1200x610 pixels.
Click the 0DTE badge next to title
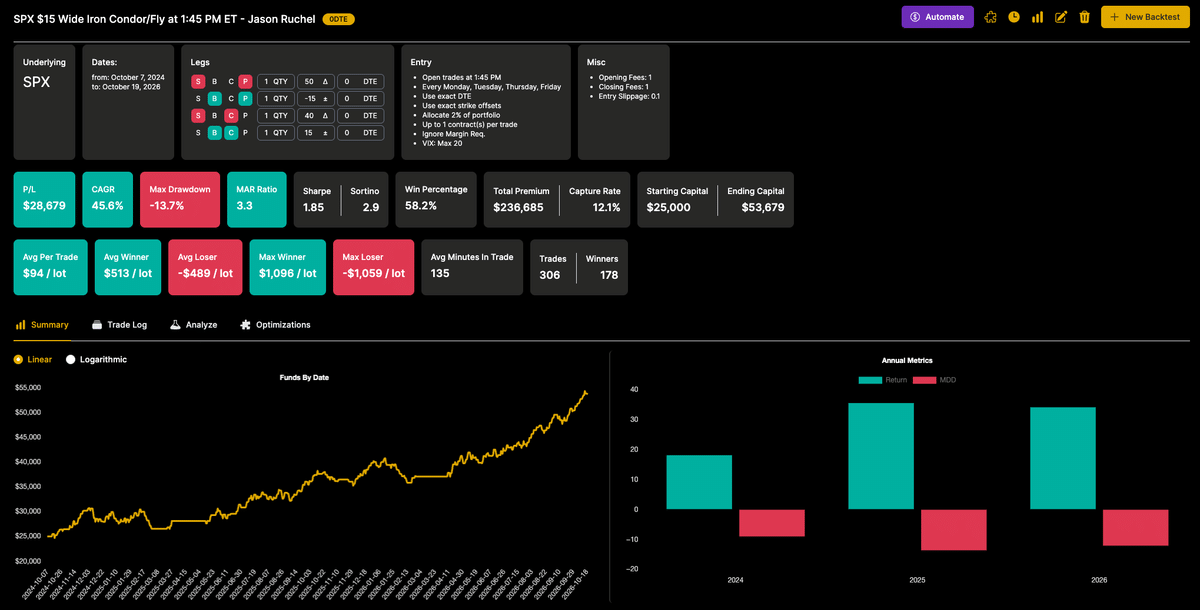pos(338,19)
